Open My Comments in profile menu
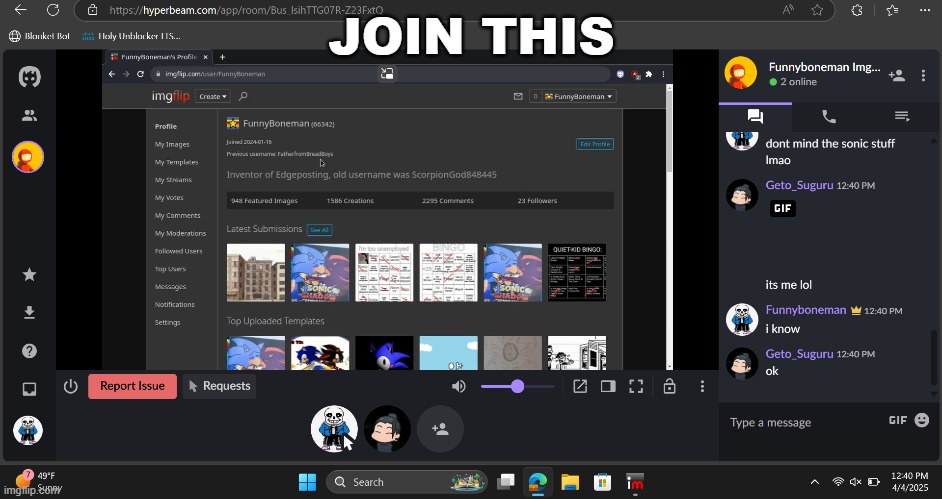 (x=177, y=216)
